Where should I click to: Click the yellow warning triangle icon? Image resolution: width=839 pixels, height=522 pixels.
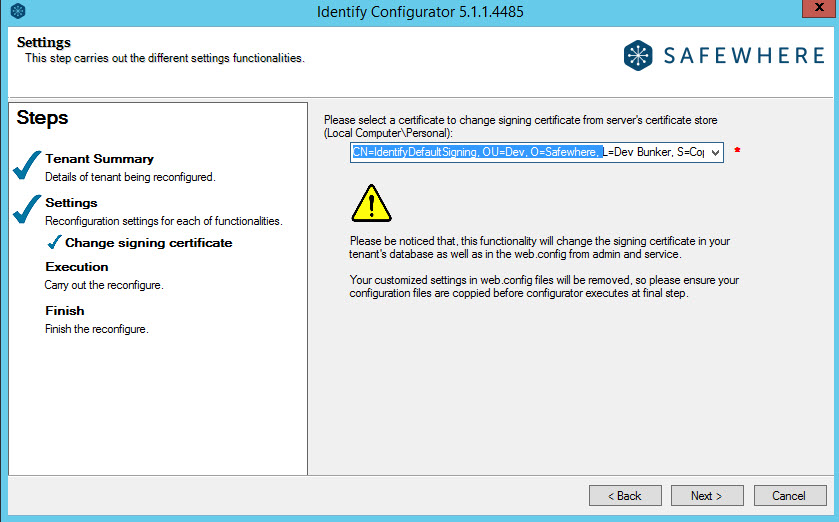click(x=370, y=203)
